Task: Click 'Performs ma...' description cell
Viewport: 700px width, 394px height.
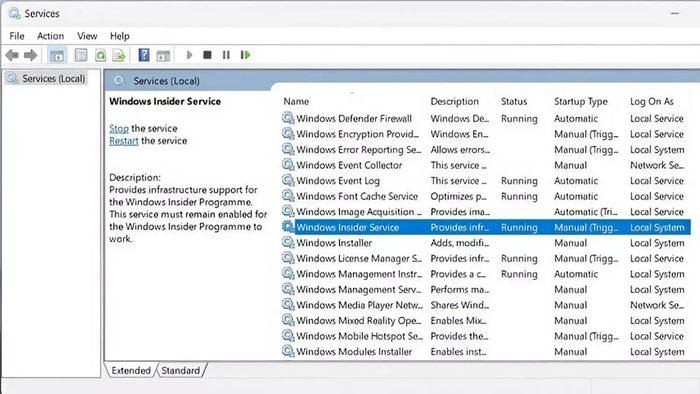Action: pos(460,290)
